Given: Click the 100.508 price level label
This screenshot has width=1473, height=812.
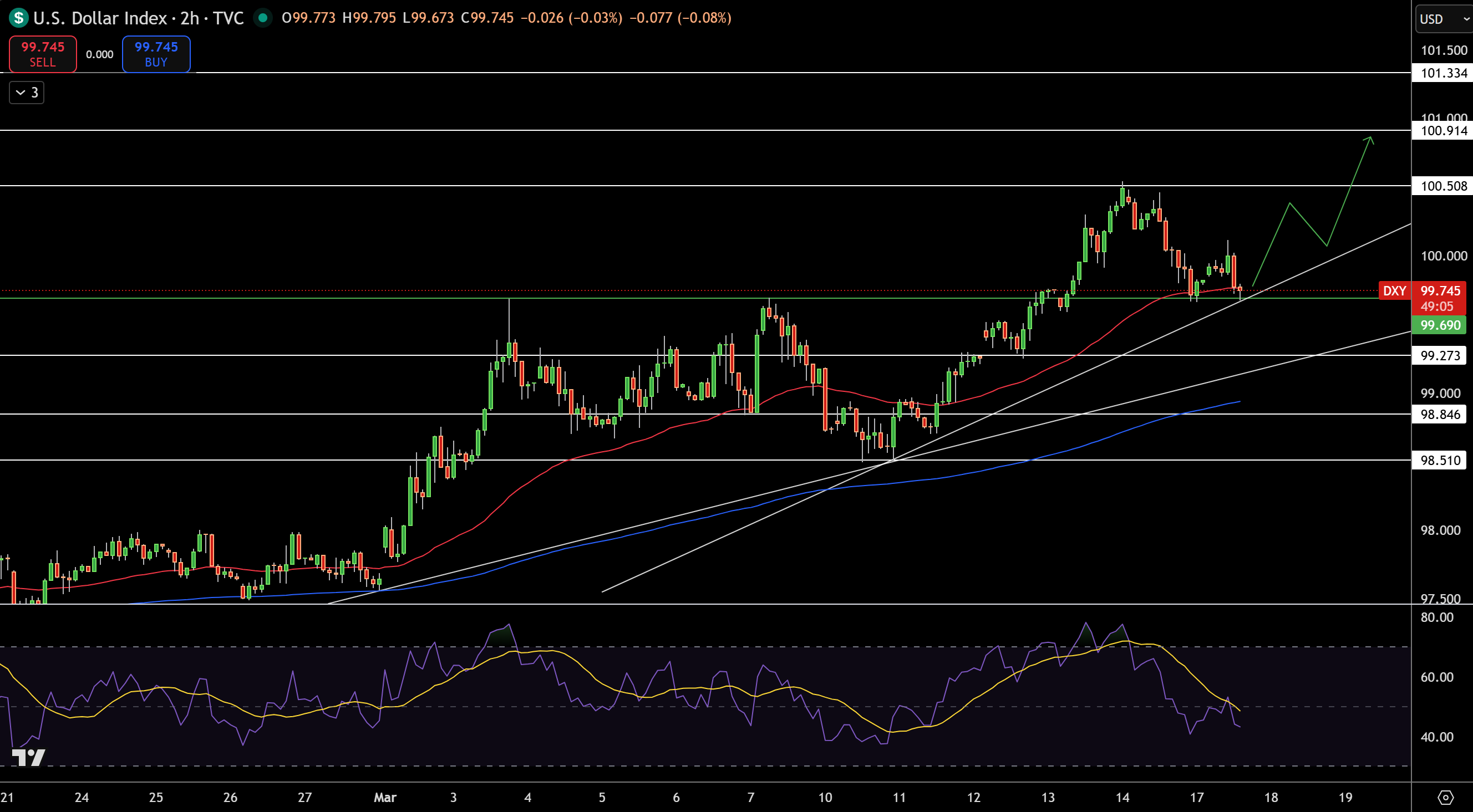Looking at the screenshot, I should coord(1442,186).
